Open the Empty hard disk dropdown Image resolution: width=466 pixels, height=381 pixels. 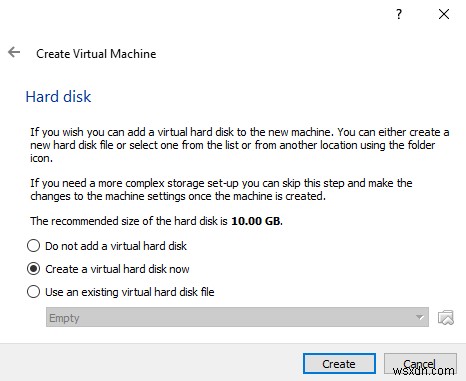tap(237, 317)
